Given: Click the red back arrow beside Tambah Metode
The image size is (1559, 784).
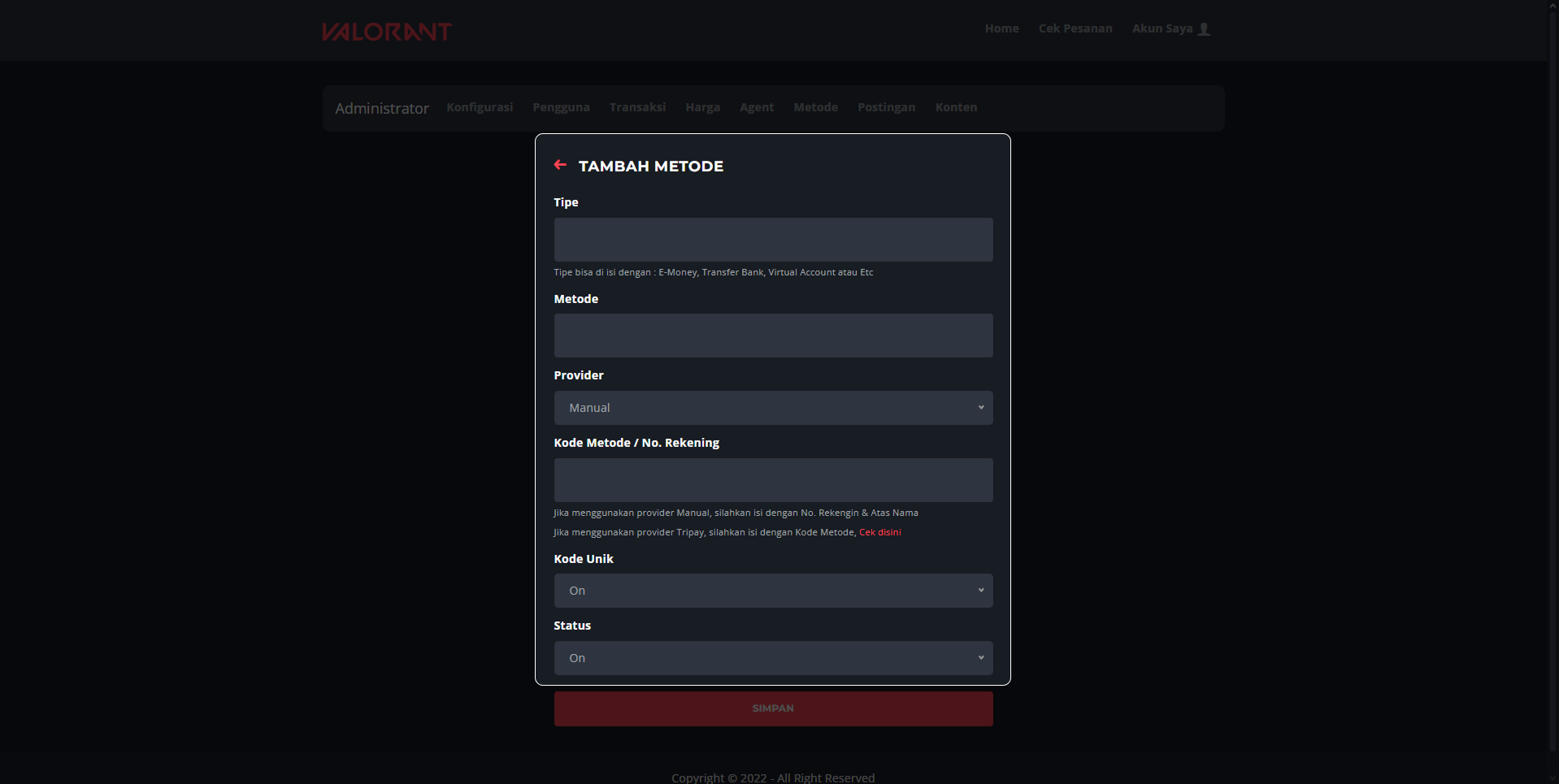Looking at the screenshot, I should pos(560,165).
